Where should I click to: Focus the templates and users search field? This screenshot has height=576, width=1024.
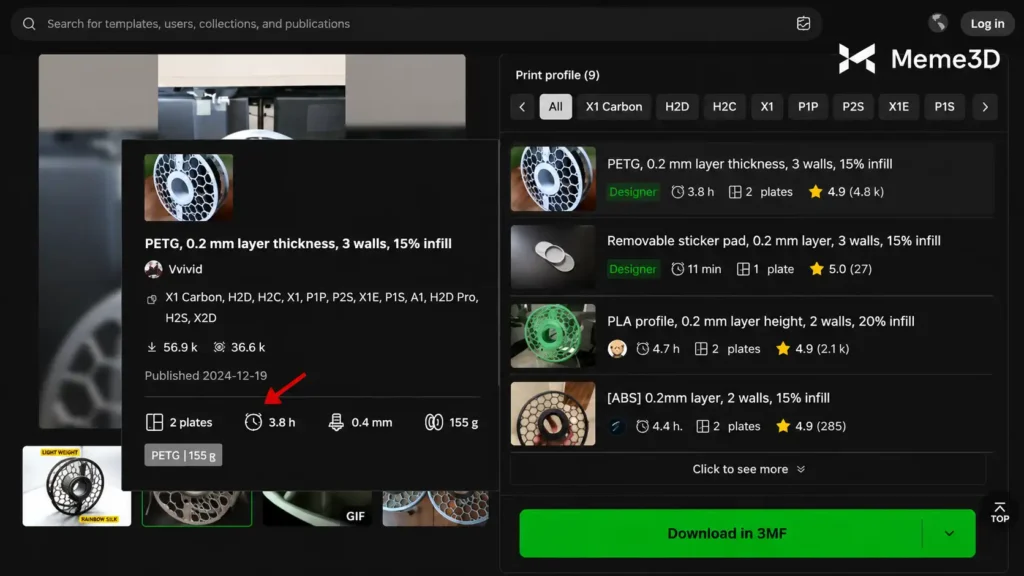[415, 24]
